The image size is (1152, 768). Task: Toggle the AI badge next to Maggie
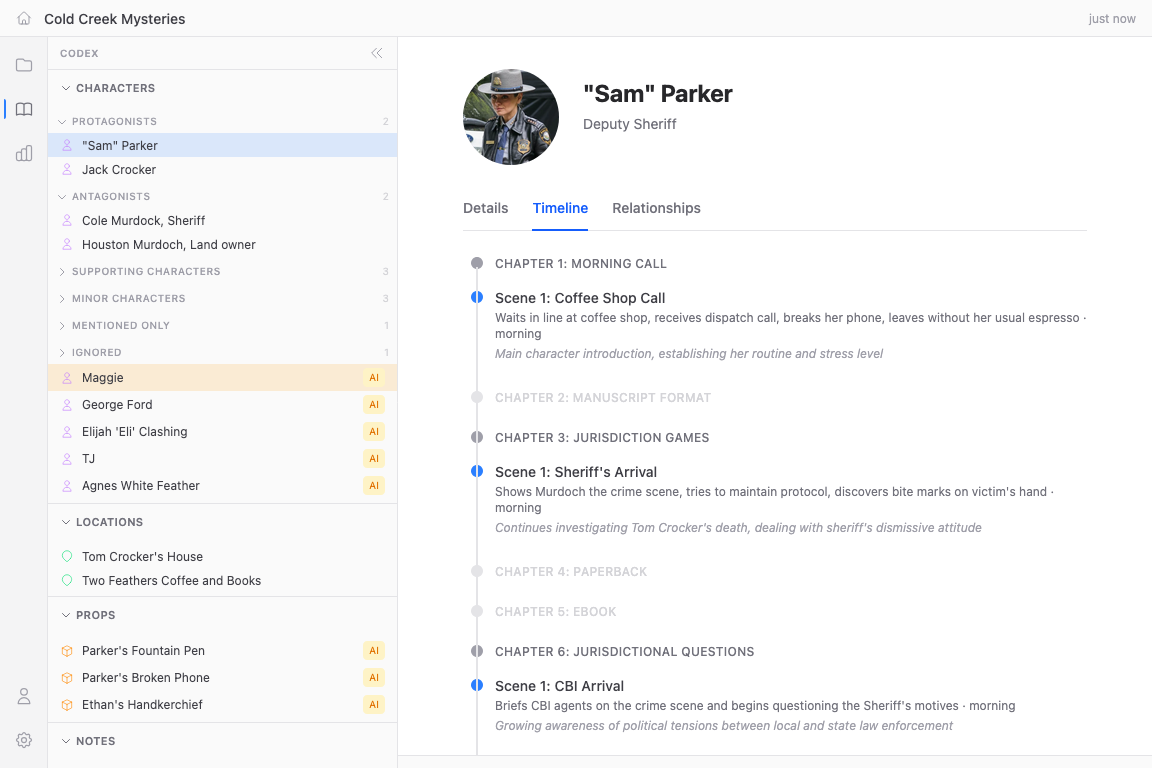(373, 377)
